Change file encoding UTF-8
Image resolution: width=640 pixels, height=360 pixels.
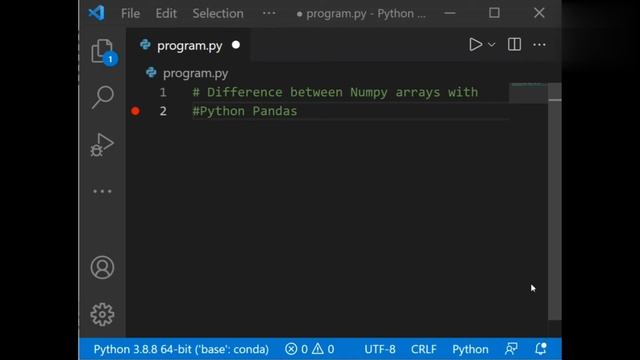coord(380,349)
